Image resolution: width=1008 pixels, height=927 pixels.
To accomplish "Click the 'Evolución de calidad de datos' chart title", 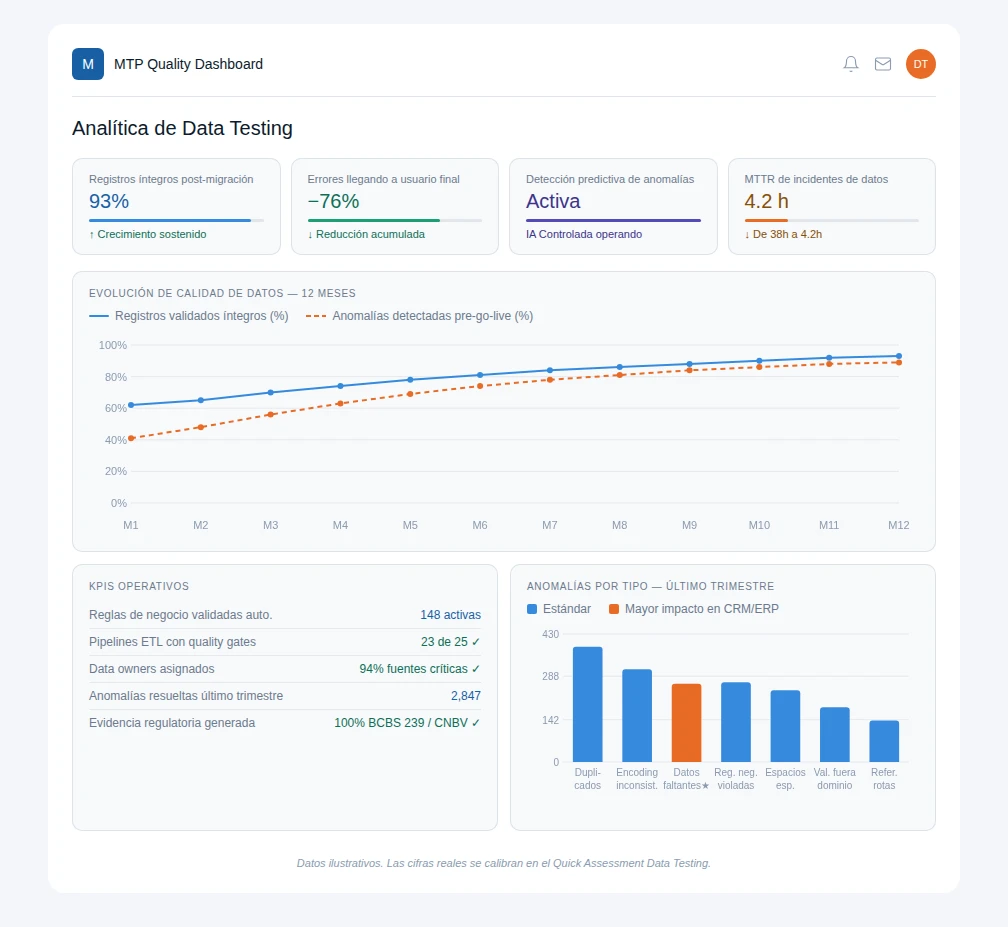I will [x=222, y=293].
